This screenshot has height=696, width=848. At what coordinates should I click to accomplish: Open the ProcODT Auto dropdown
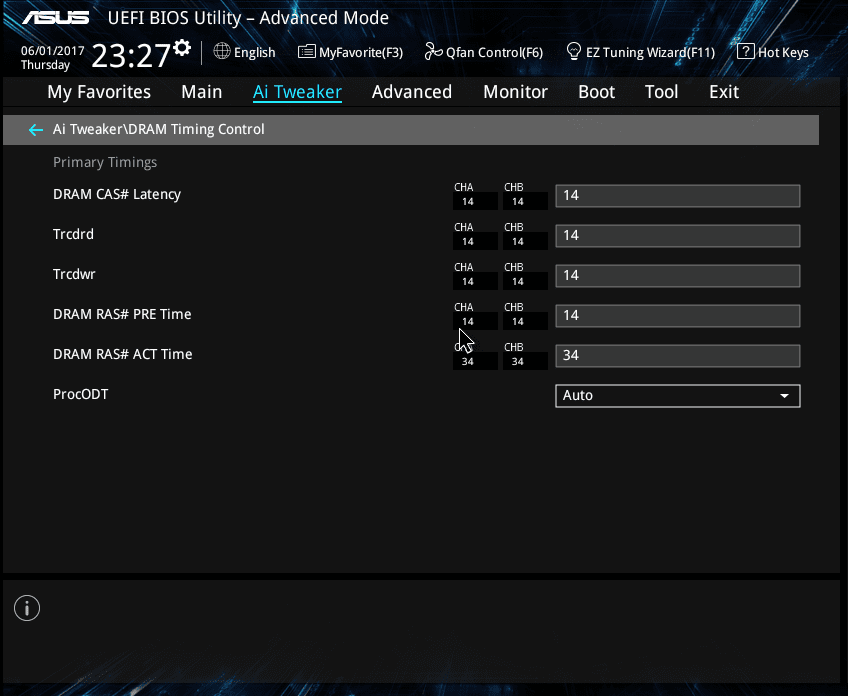678,396
